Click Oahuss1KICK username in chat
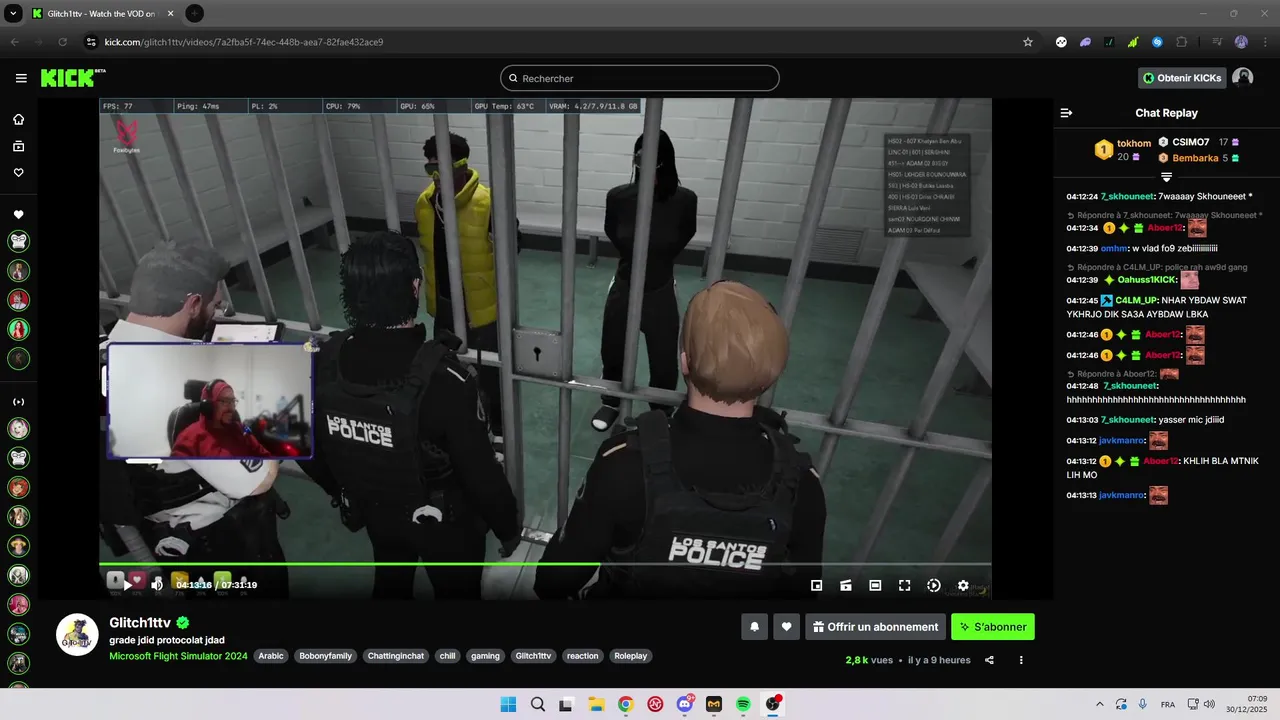 (1146, 280)
